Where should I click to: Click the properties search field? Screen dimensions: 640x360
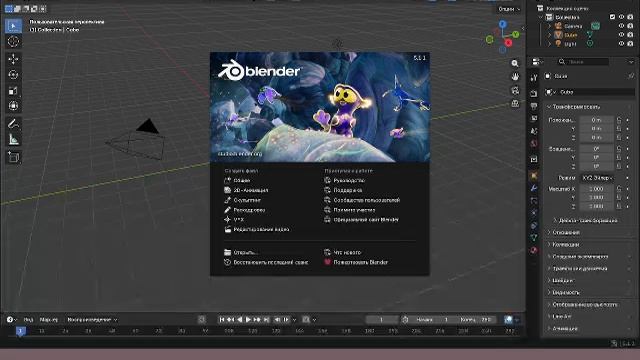click(583, 62)
